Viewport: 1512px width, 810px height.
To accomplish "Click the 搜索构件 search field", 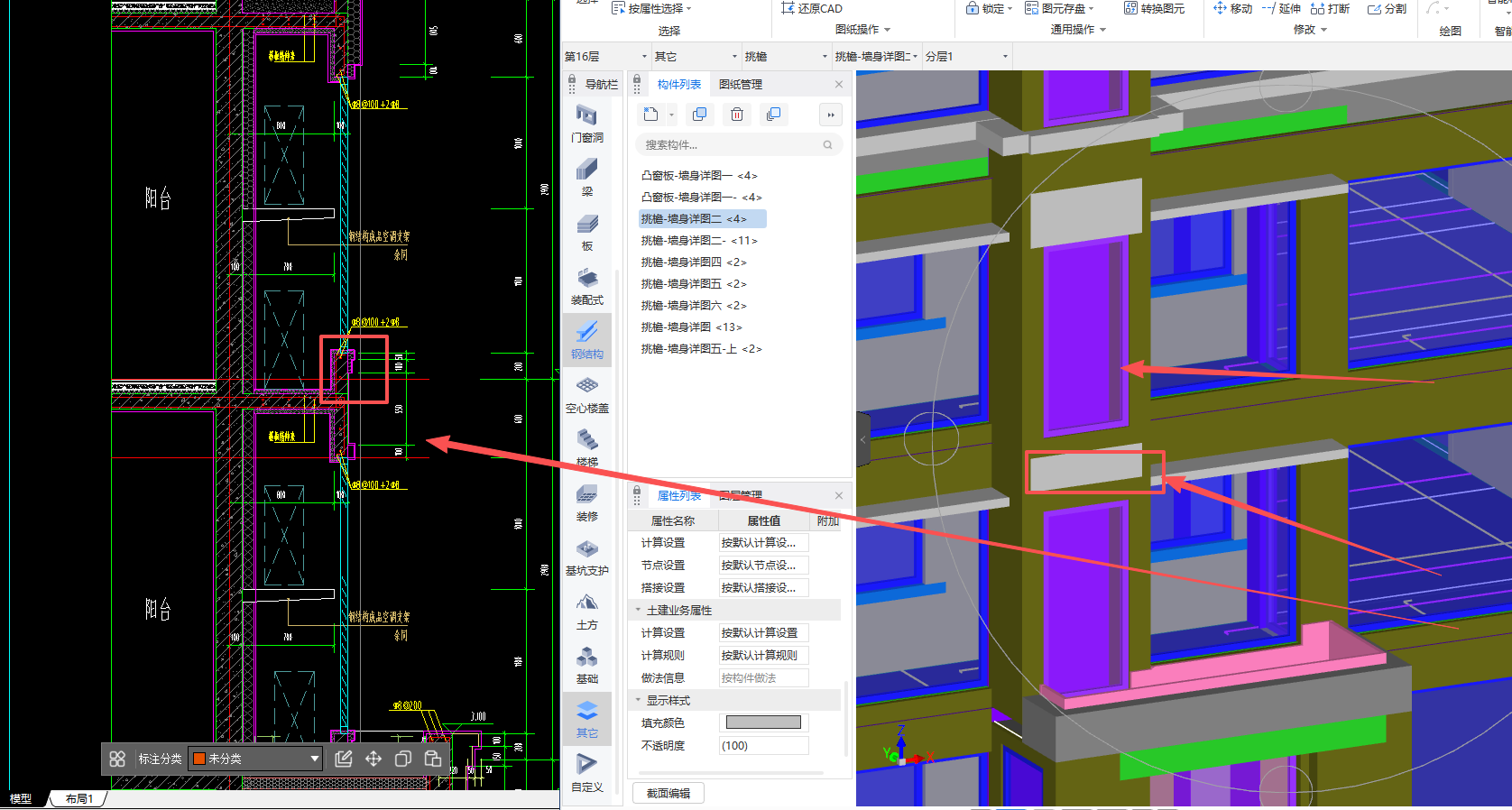I will point(731,144).
